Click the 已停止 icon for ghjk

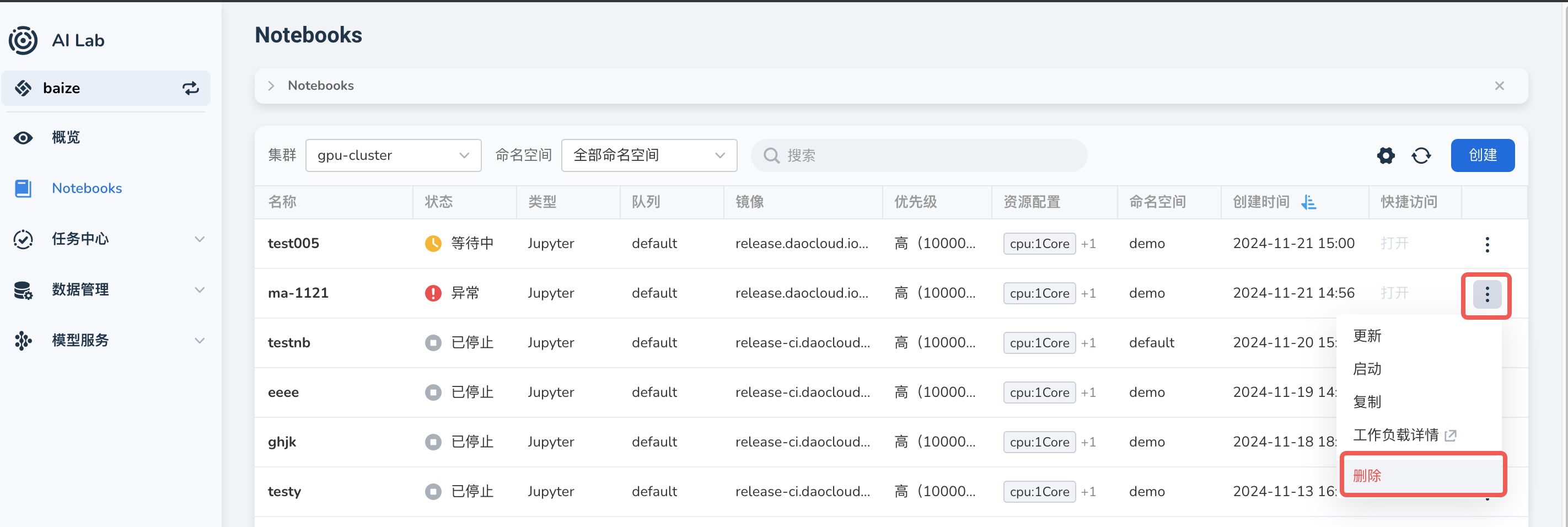[x=433, y=442]
